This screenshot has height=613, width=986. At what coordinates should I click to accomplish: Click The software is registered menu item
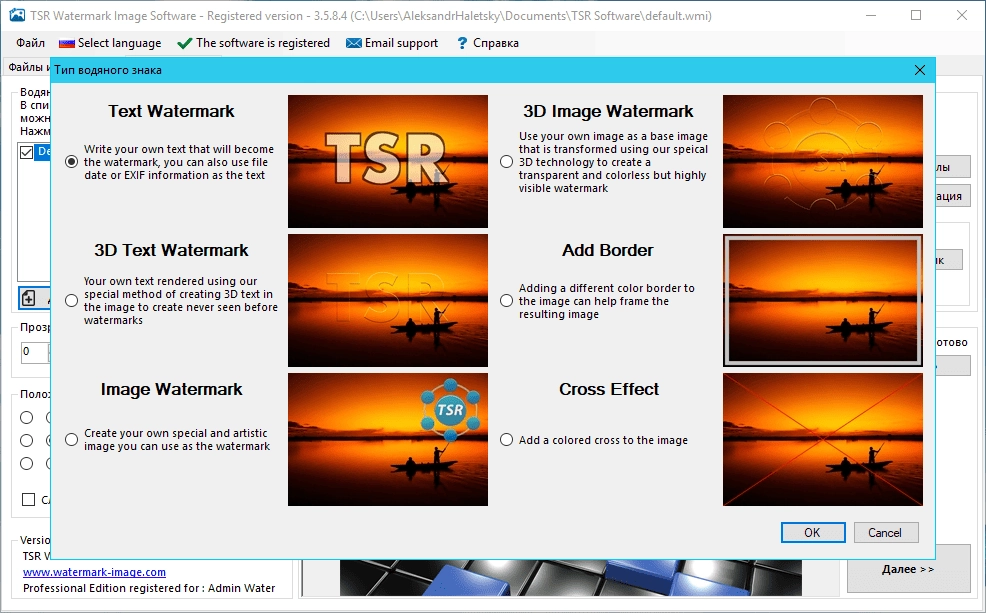253,43
